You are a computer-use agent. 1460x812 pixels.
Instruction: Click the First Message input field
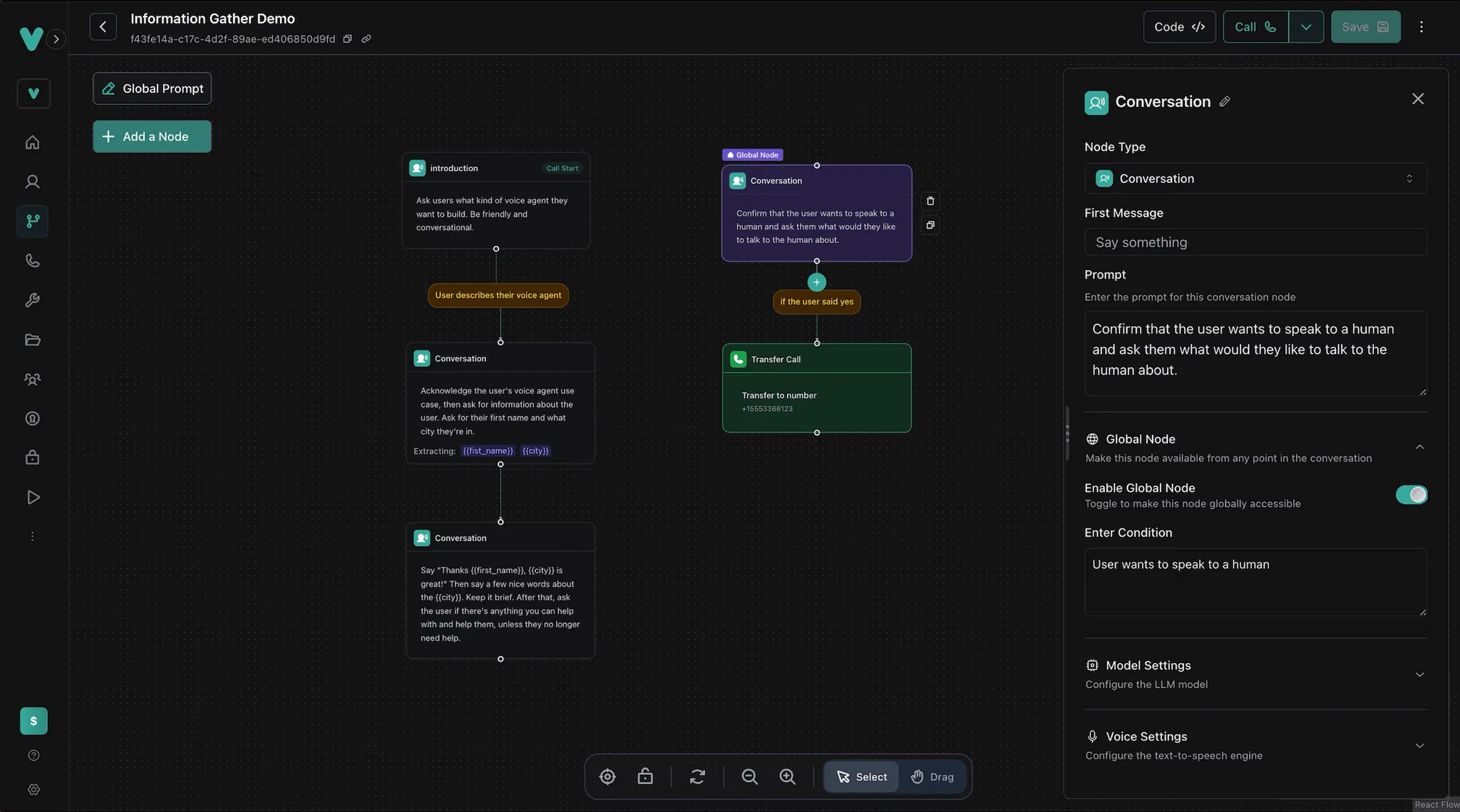point(1255,242)
